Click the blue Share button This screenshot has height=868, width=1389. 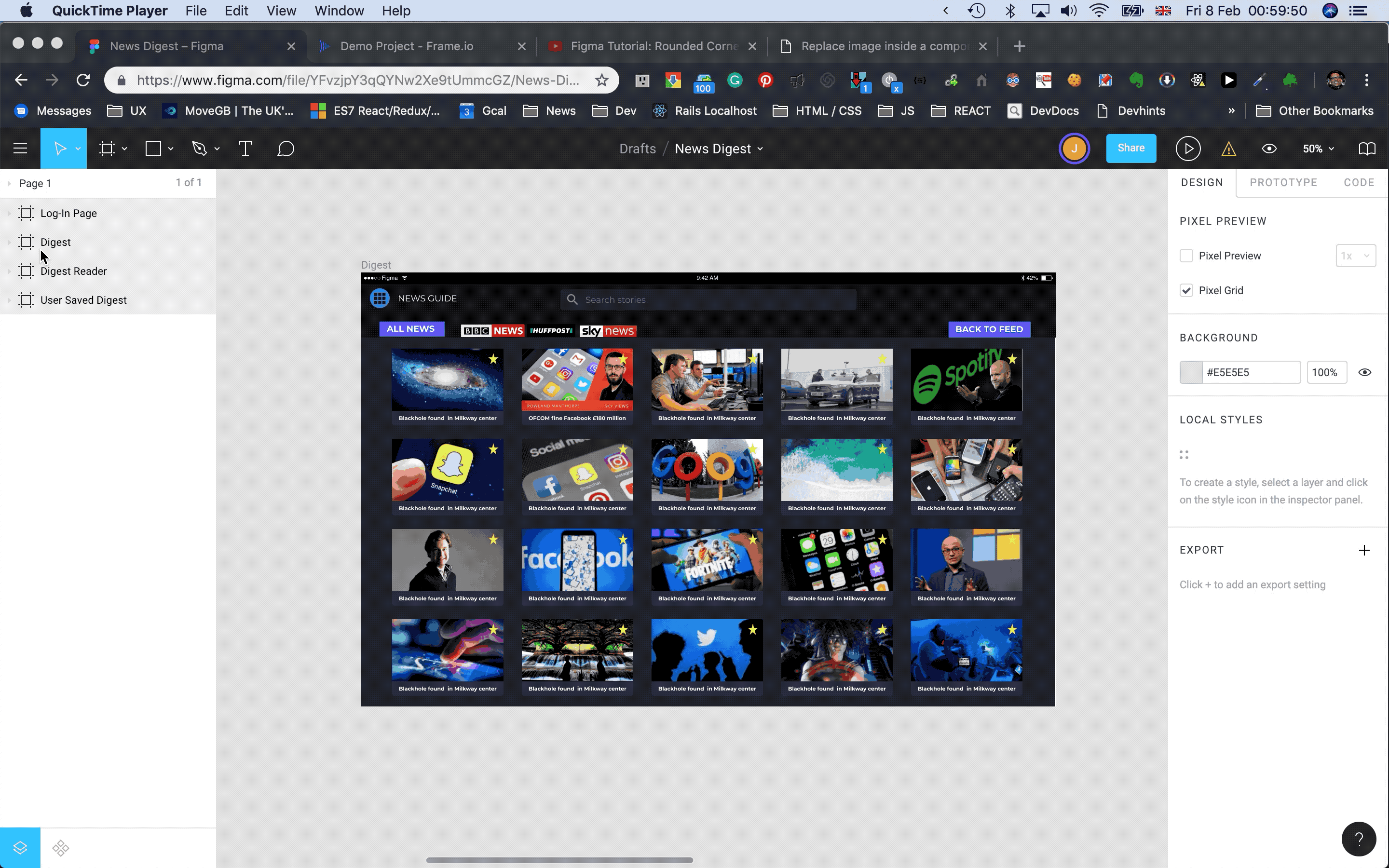[x=1130, y=149]
